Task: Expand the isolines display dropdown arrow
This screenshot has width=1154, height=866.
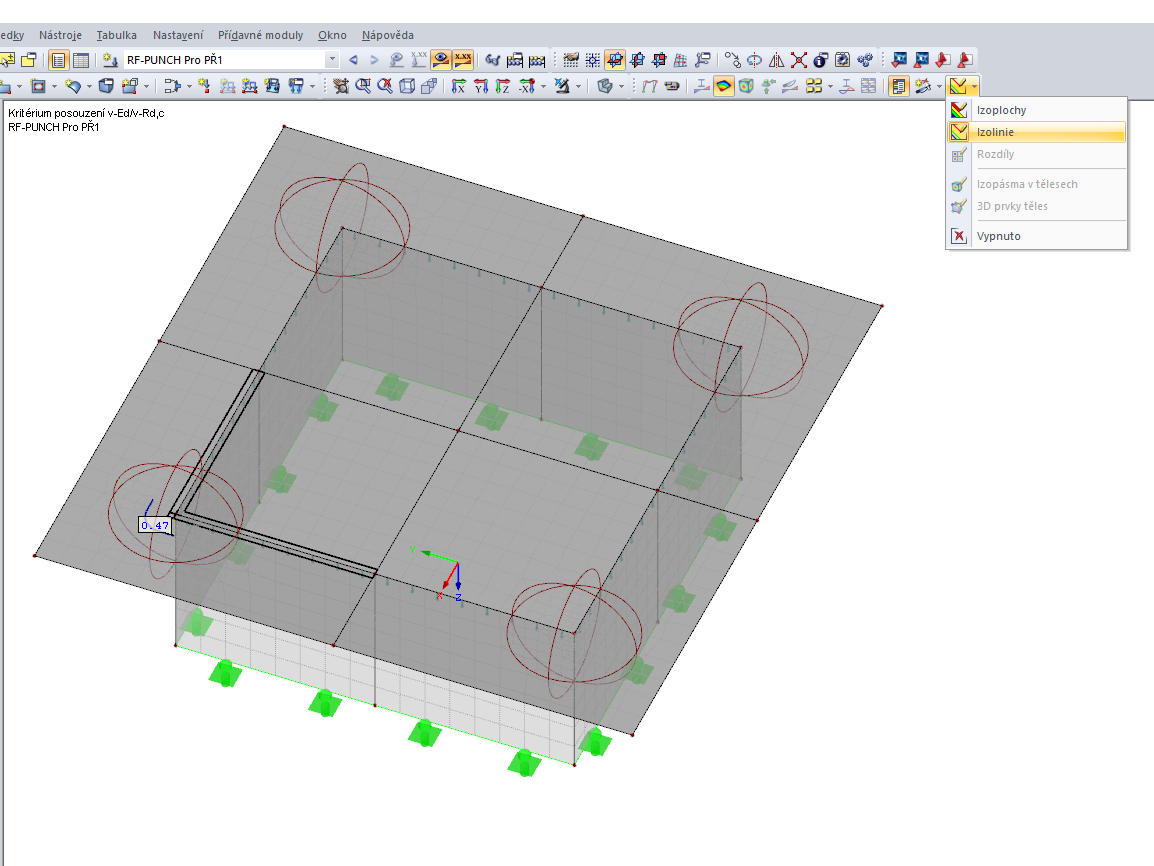Action: 974,86
